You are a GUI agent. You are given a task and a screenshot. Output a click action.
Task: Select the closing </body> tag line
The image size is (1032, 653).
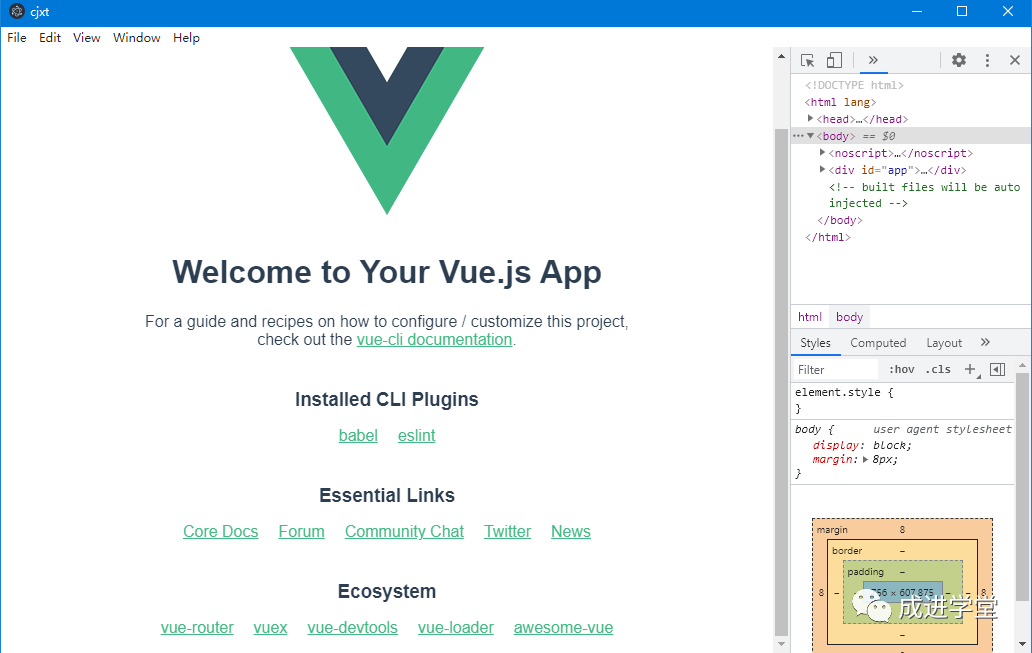tap(839, 220)
